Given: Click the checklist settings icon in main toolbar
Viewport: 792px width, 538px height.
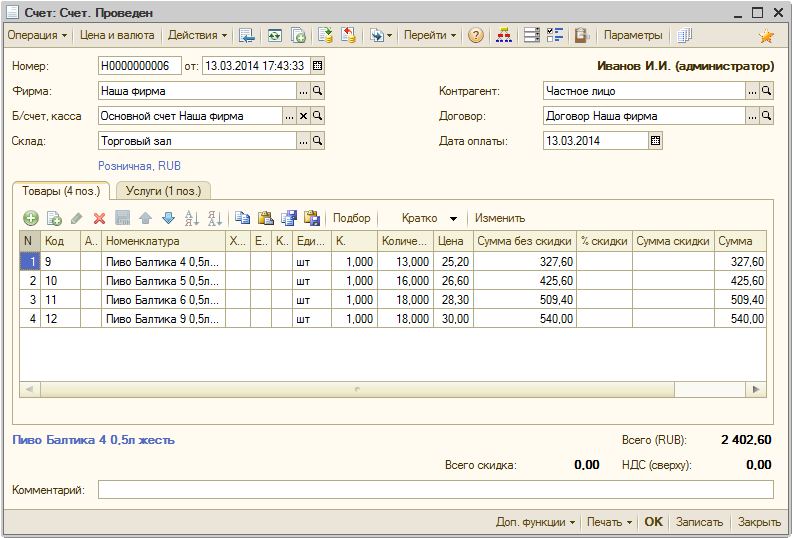Looking at the screenshot, I should click(555, 35).
